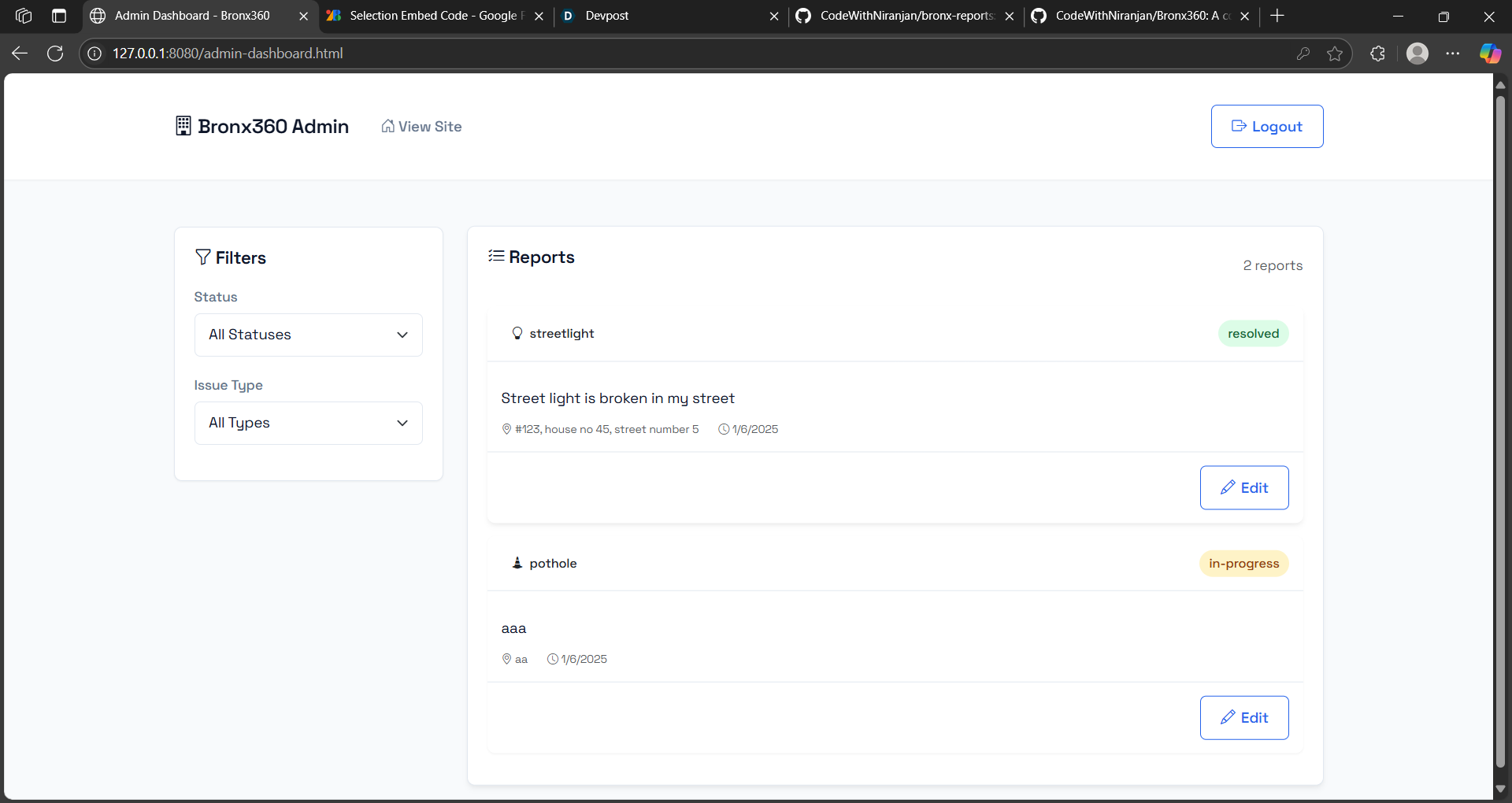Select the Admin Dashboard - Bronx360 tab
Viewport: 1512px width, 803px height.
[192, 16]
